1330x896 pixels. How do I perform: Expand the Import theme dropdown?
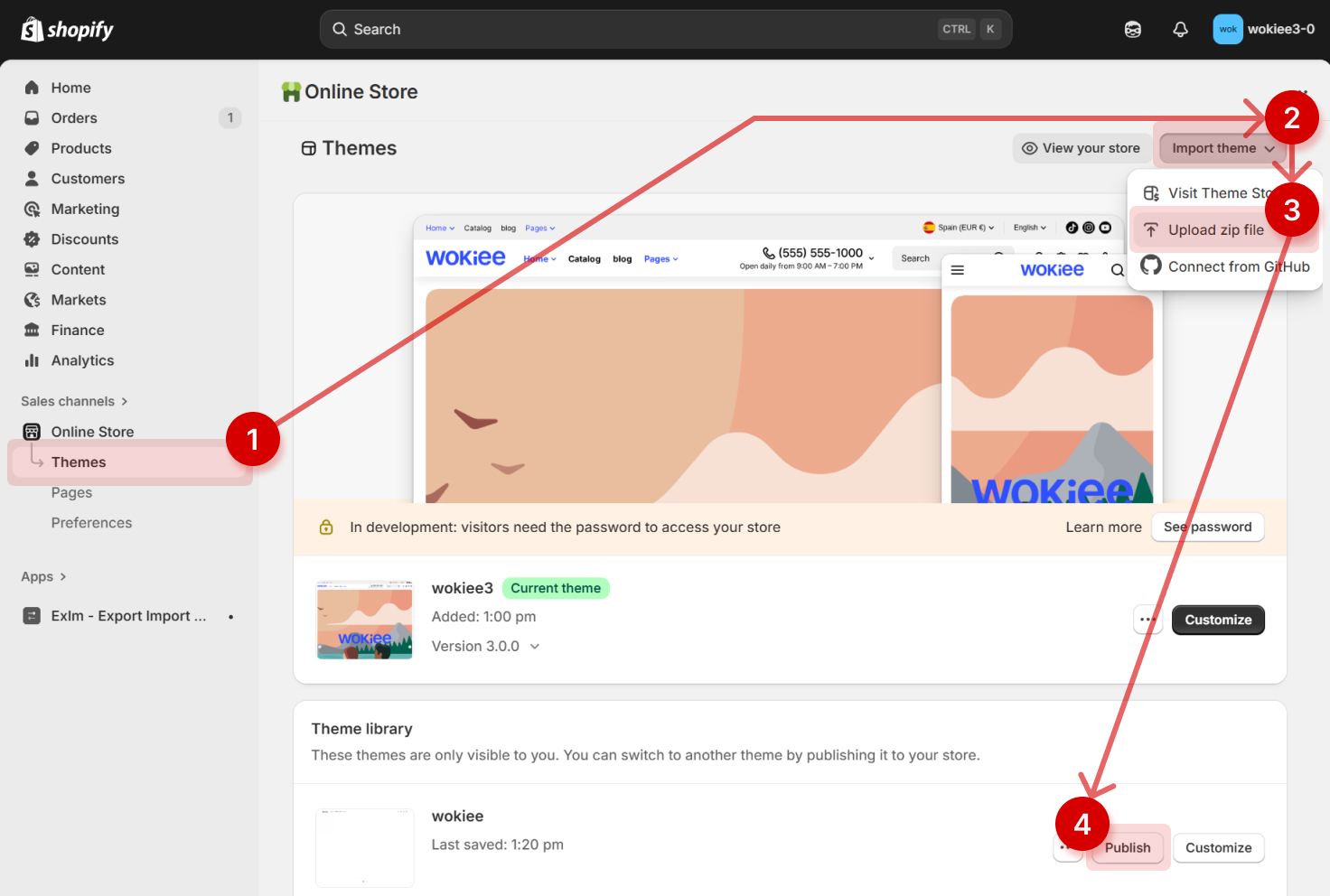click(1222, 148)
